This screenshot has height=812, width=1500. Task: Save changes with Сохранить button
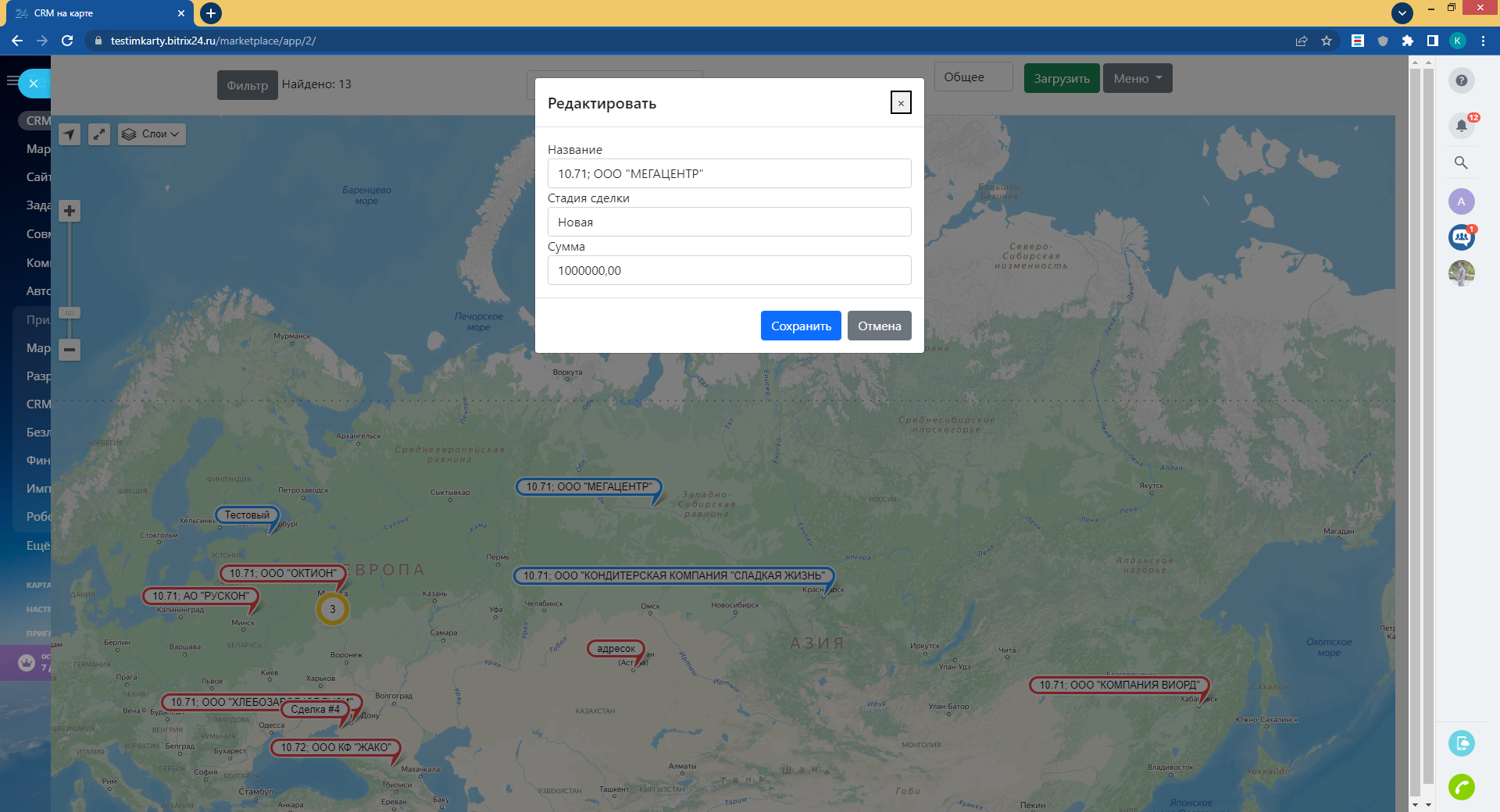coord(801,326)
